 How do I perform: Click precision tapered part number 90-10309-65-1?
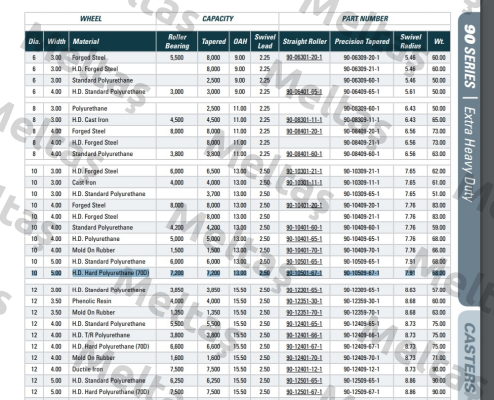(x=362, y=194)
